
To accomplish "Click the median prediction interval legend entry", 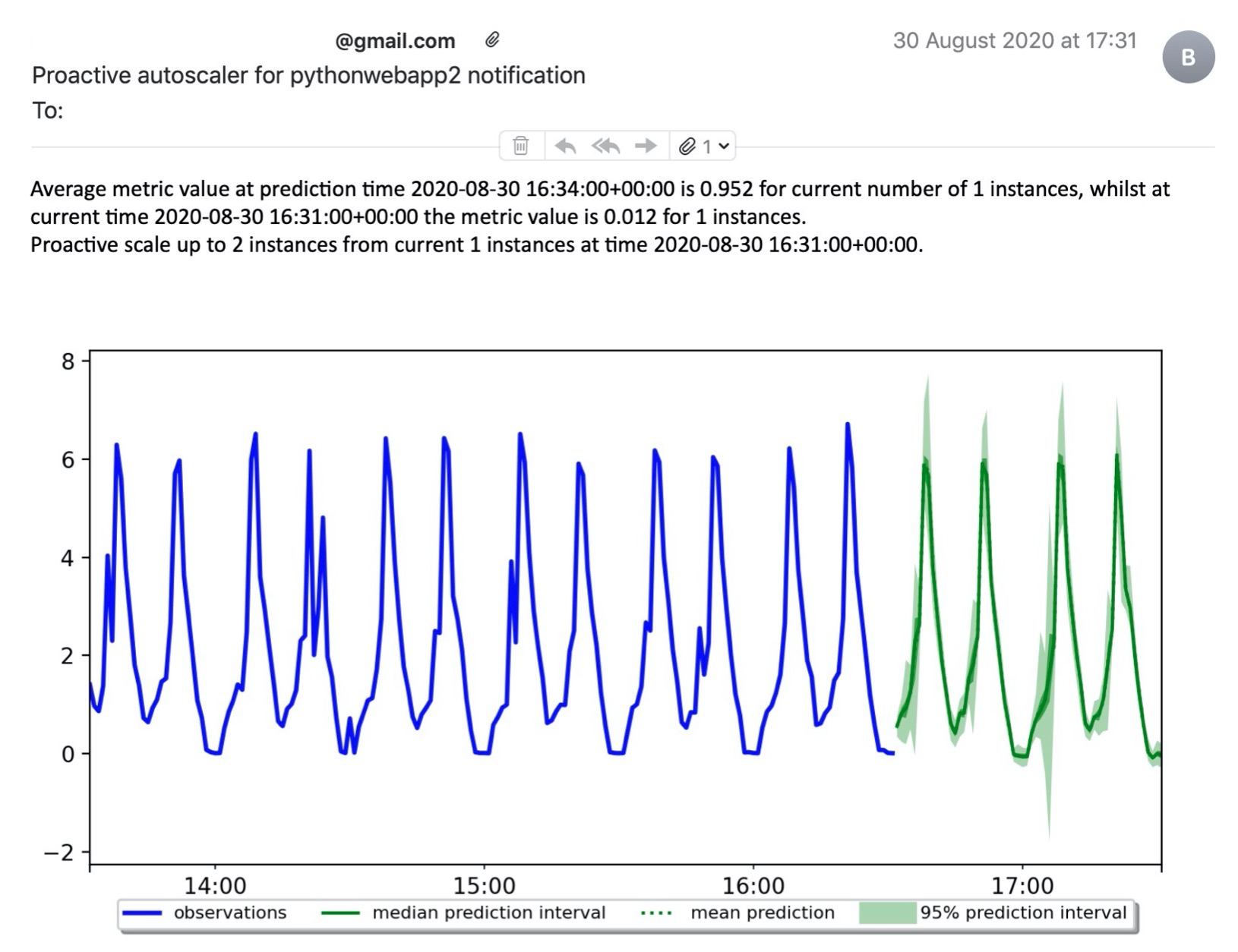I will (x=464, y=913).
